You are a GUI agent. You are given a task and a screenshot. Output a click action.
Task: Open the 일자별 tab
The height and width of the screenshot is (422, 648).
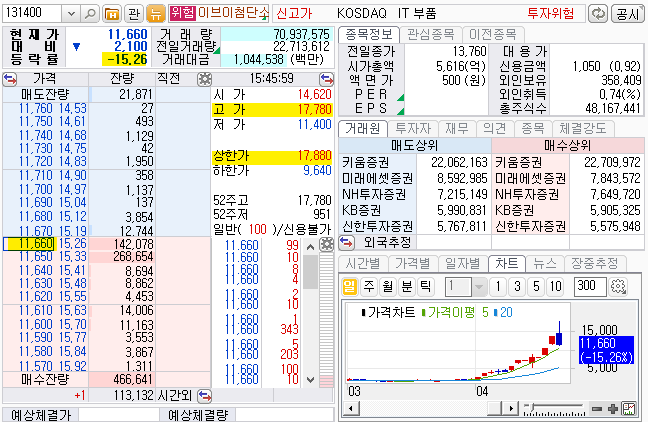(x=462, y=263)
